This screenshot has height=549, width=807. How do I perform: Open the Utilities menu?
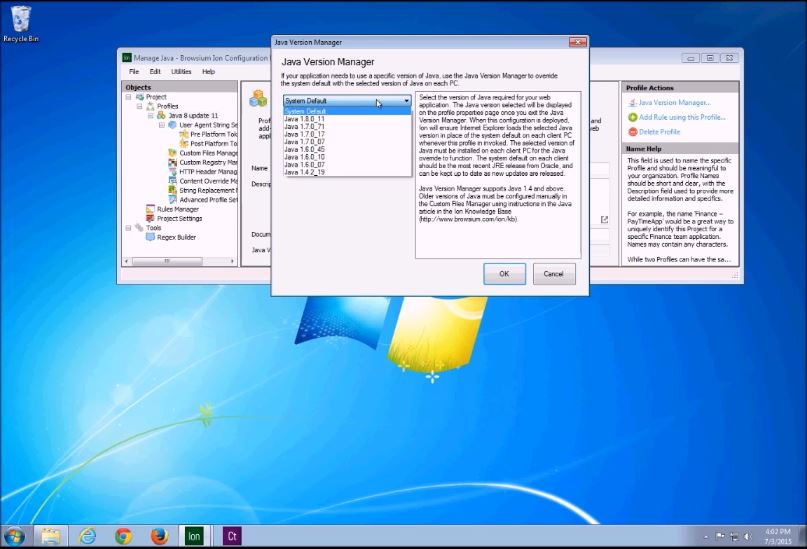[x=181, y=72]
